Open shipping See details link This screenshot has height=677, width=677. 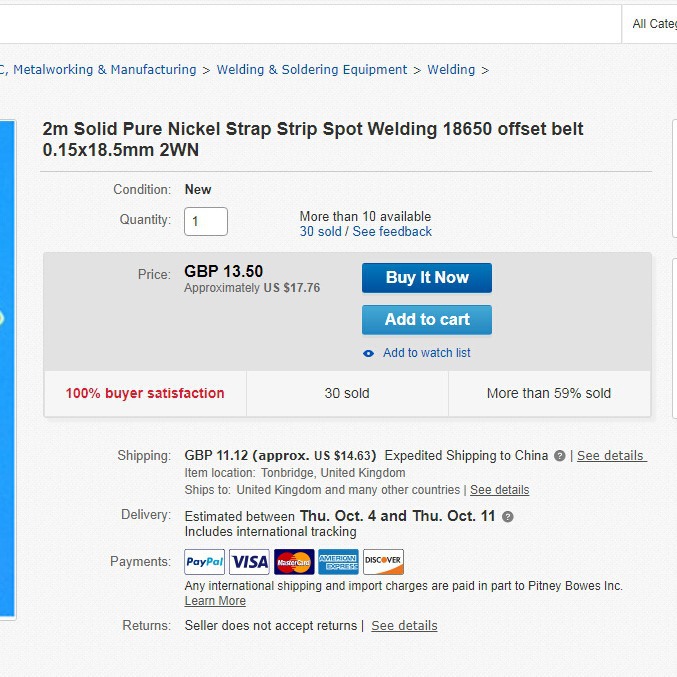pos(611,456)
